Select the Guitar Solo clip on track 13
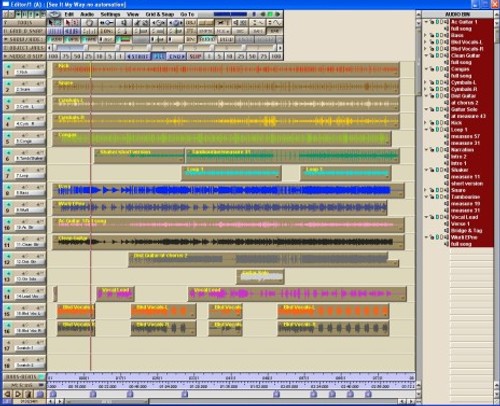The height and width of the screenshot is (406, 500). (x=260, y=277)
